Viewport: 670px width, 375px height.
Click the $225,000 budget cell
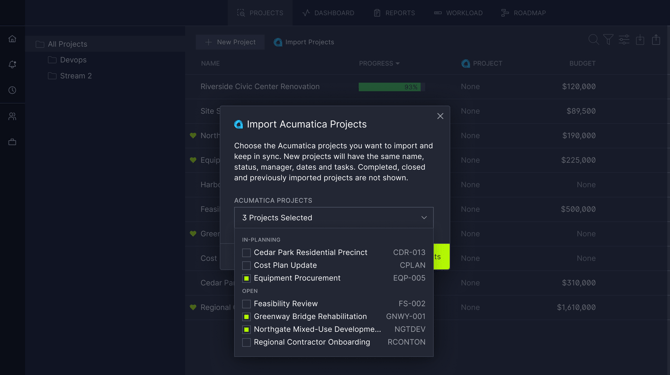(578, 160)
